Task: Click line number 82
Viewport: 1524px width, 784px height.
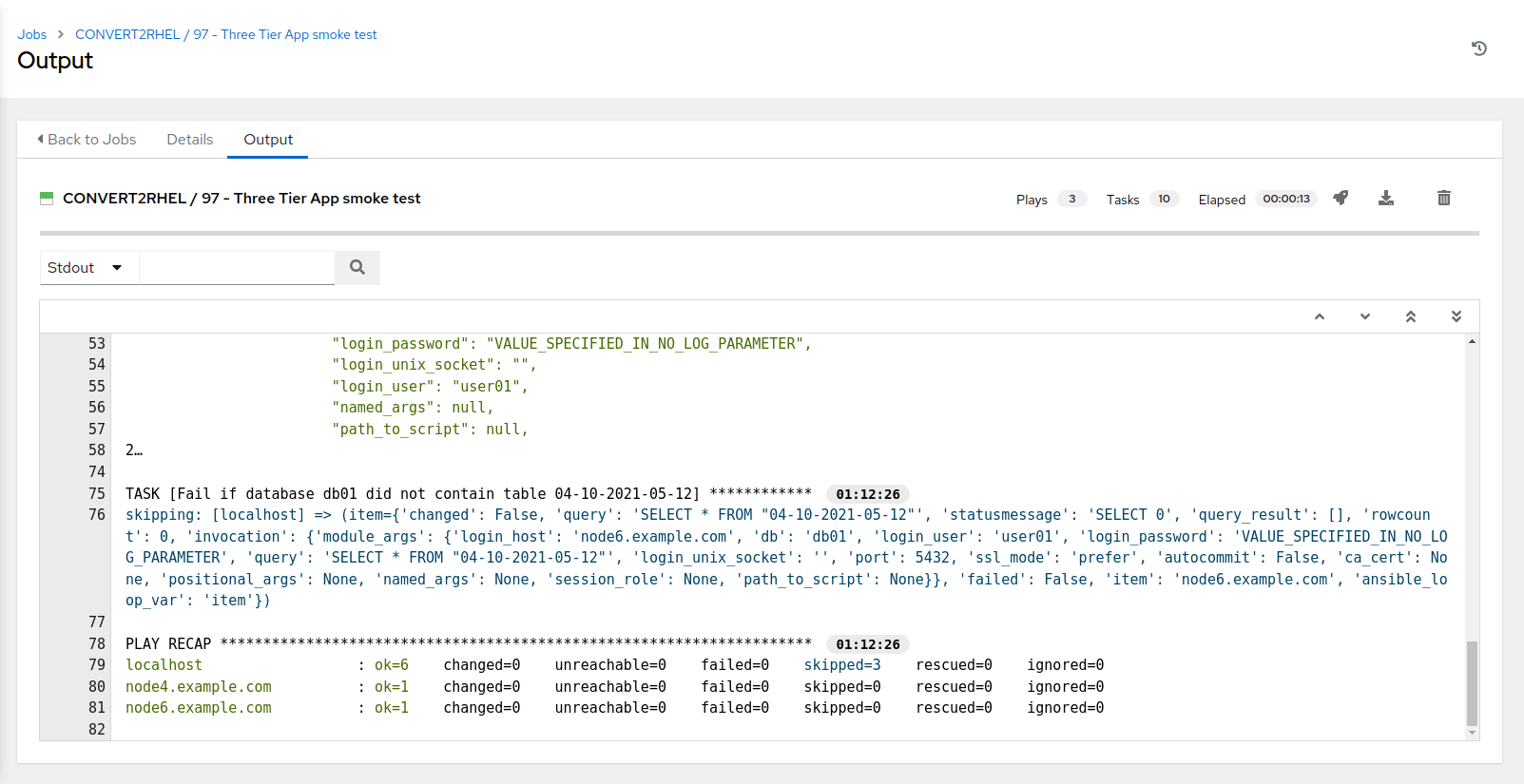Action: (x=97, y=729)
